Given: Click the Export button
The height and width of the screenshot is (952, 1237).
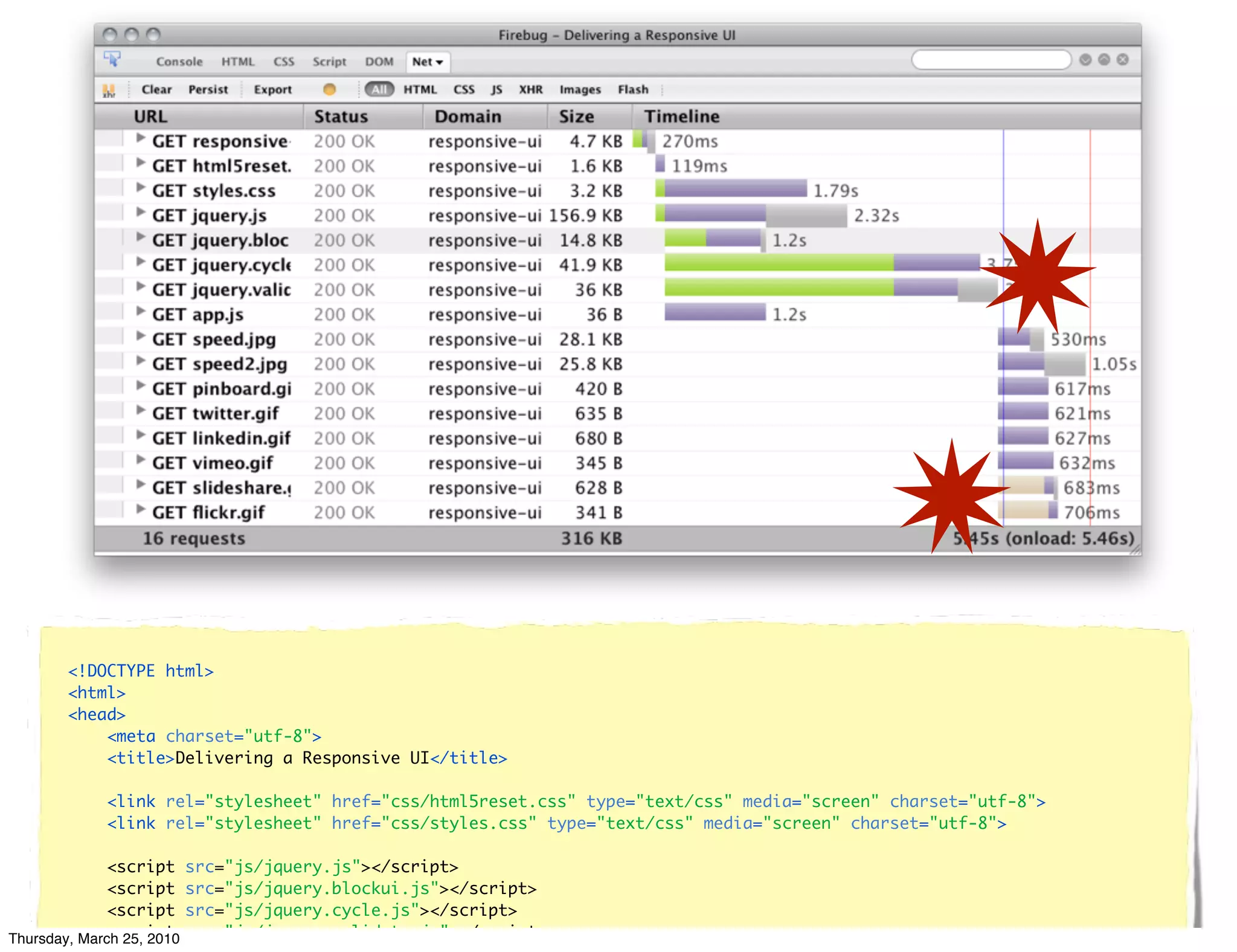Looking at the screenshot, I should click(x=272, y=89).
